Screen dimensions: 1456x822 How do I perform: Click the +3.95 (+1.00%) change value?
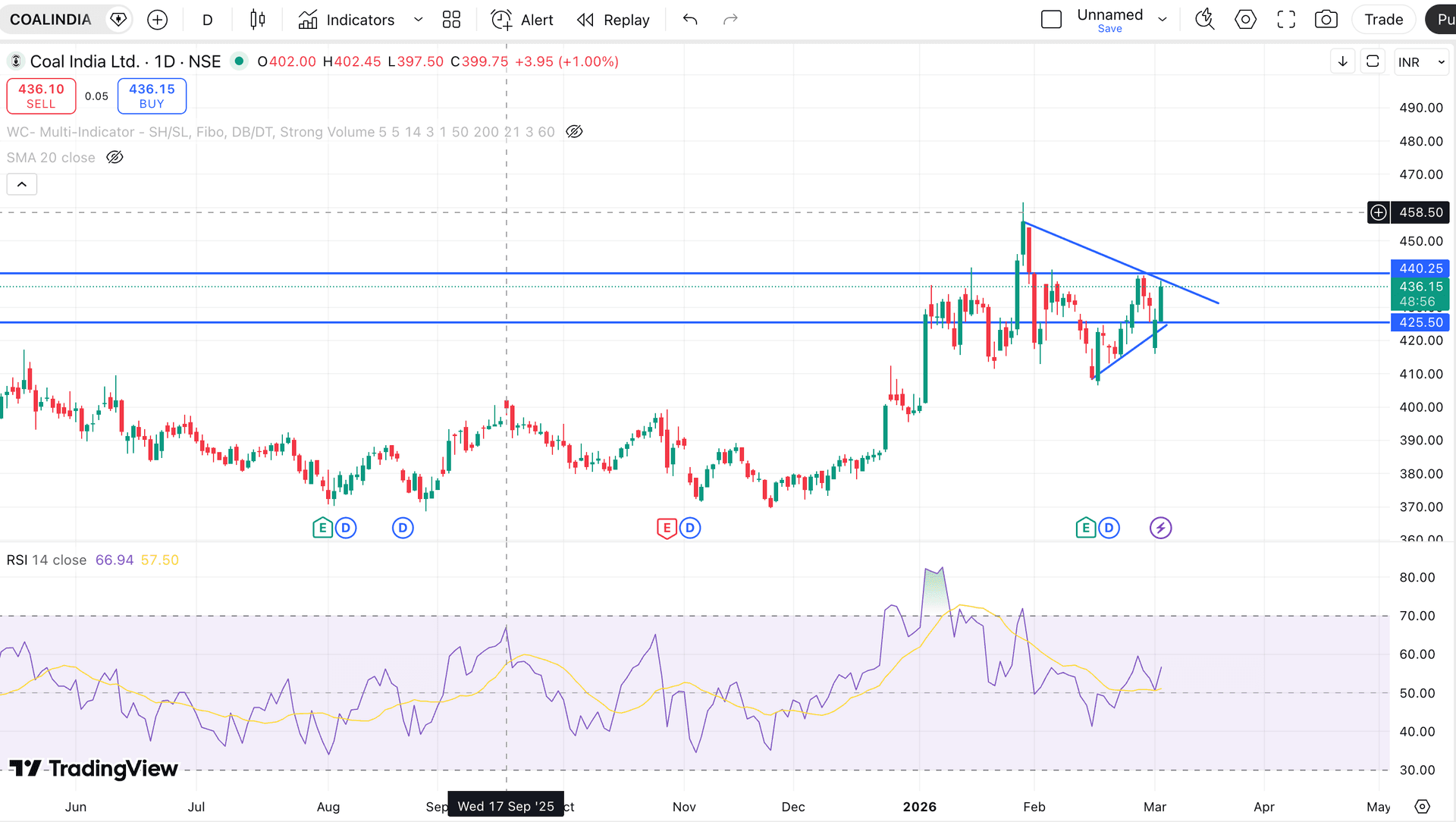click(x=566, y=61)
